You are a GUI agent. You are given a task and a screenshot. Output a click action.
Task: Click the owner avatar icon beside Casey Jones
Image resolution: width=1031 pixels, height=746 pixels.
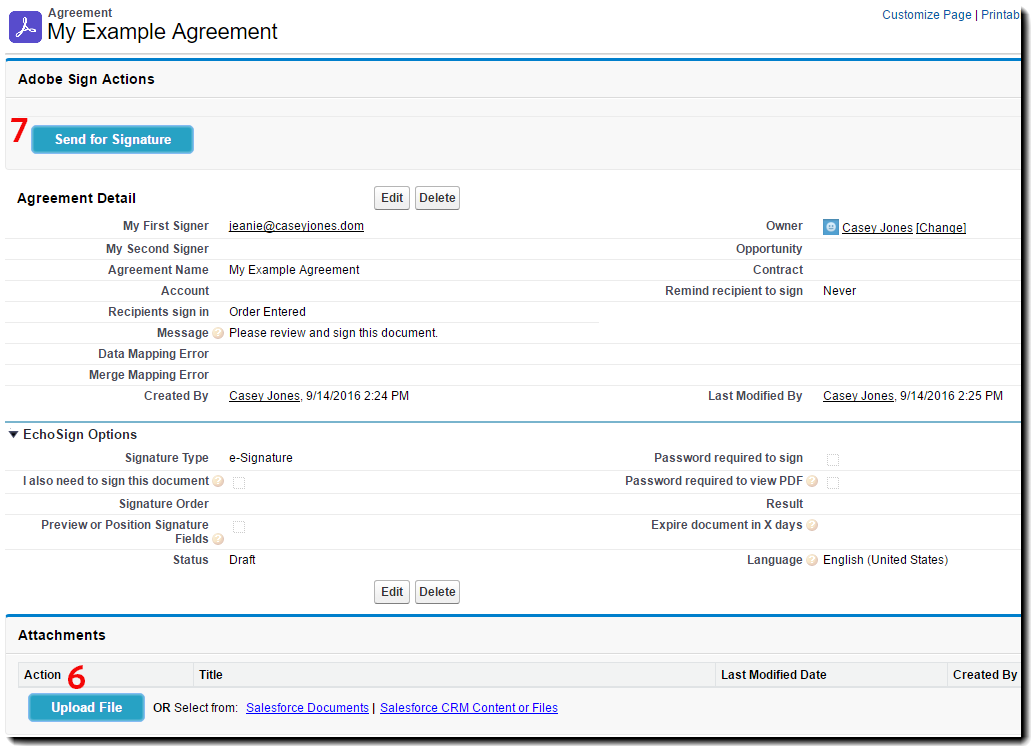(x=831, y=227)
